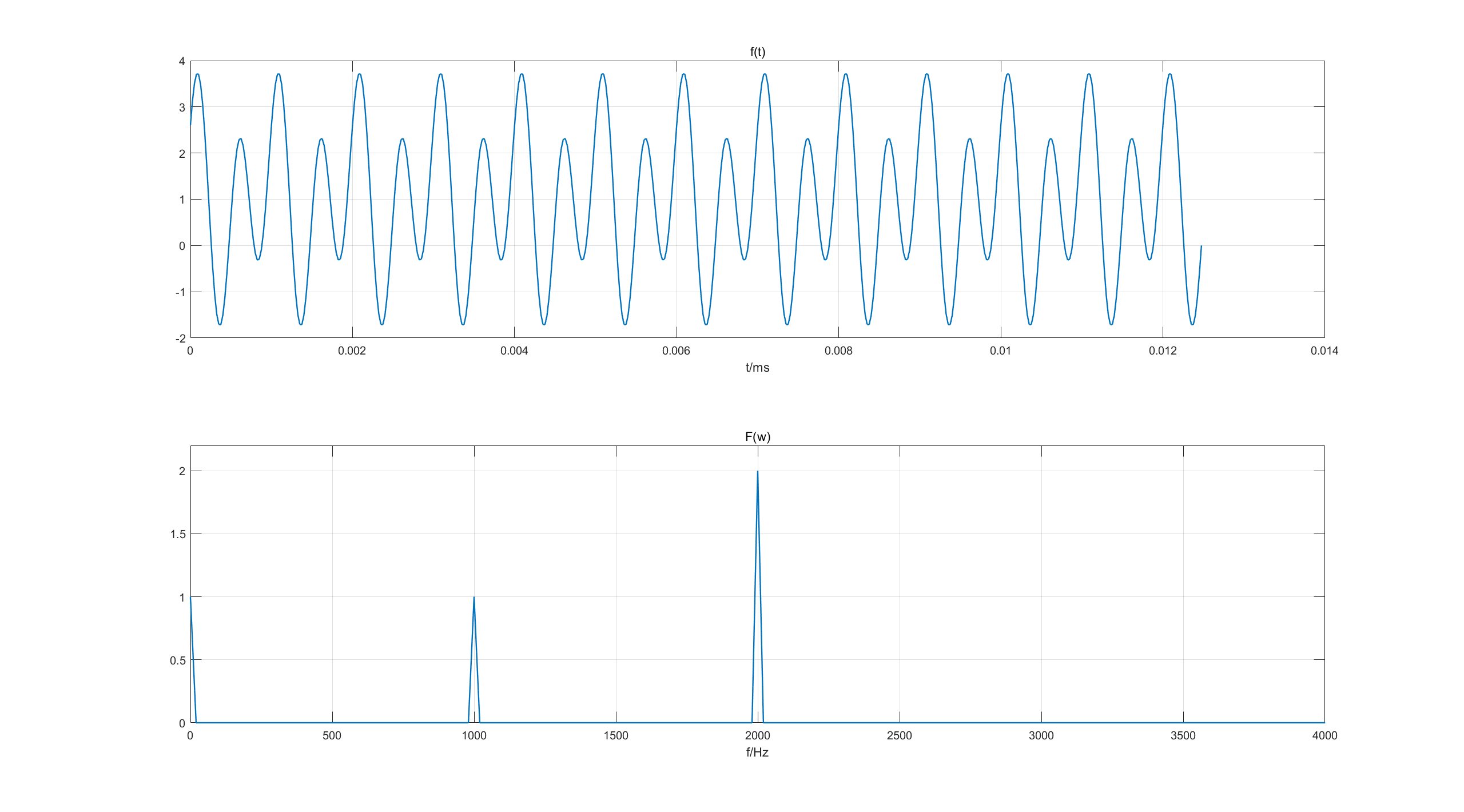Click the 1.5 tick label on F(w) y-axis

(178, 534)
